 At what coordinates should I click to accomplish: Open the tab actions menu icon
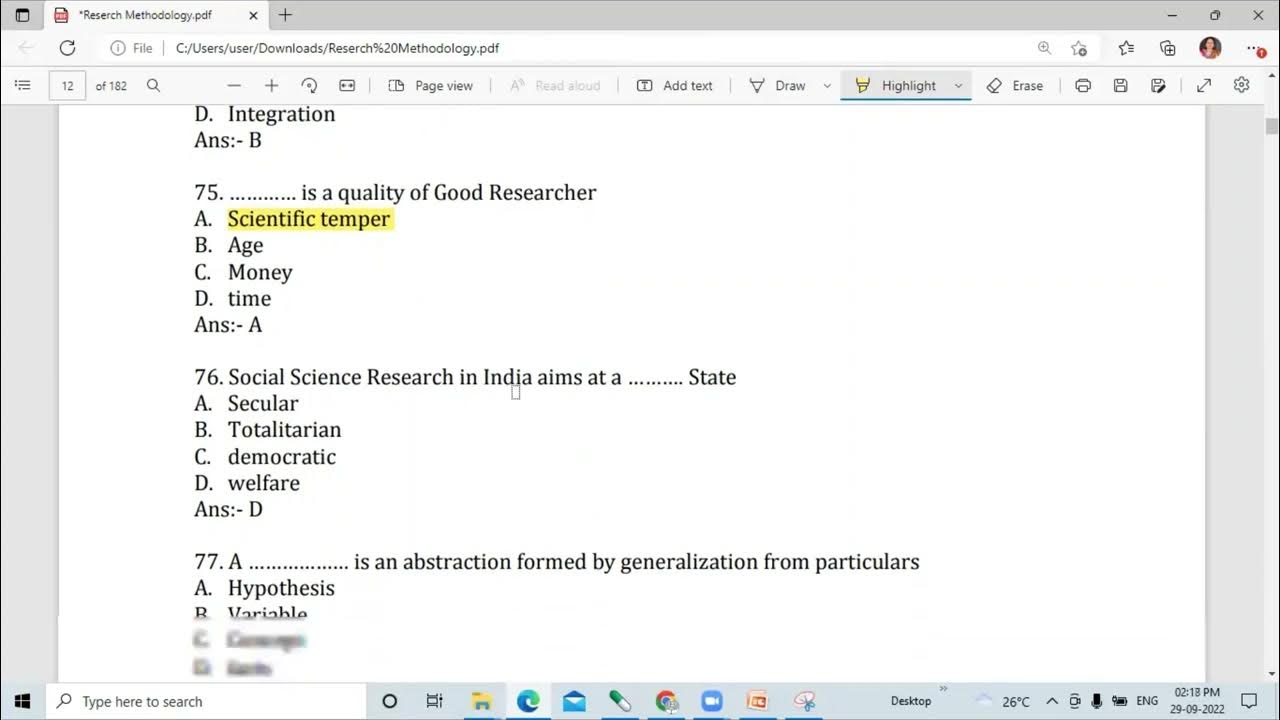pyautogui.click(x=22, y=15)
